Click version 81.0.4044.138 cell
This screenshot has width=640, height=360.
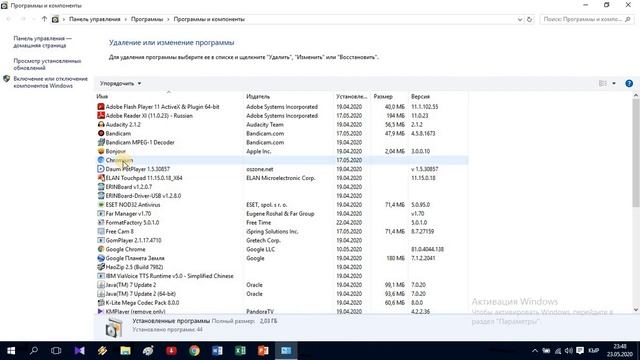point(427,249)
